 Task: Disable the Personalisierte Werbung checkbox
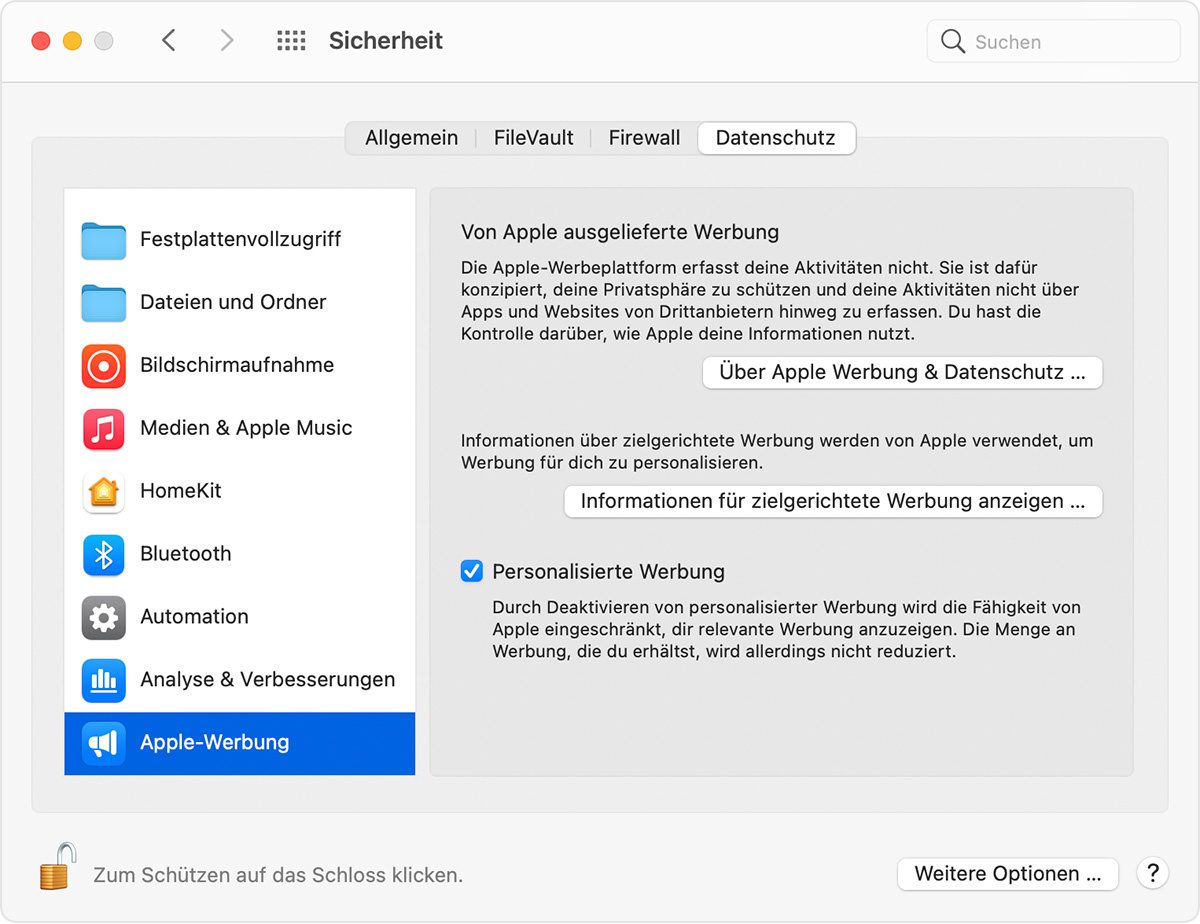coord(471,571)
